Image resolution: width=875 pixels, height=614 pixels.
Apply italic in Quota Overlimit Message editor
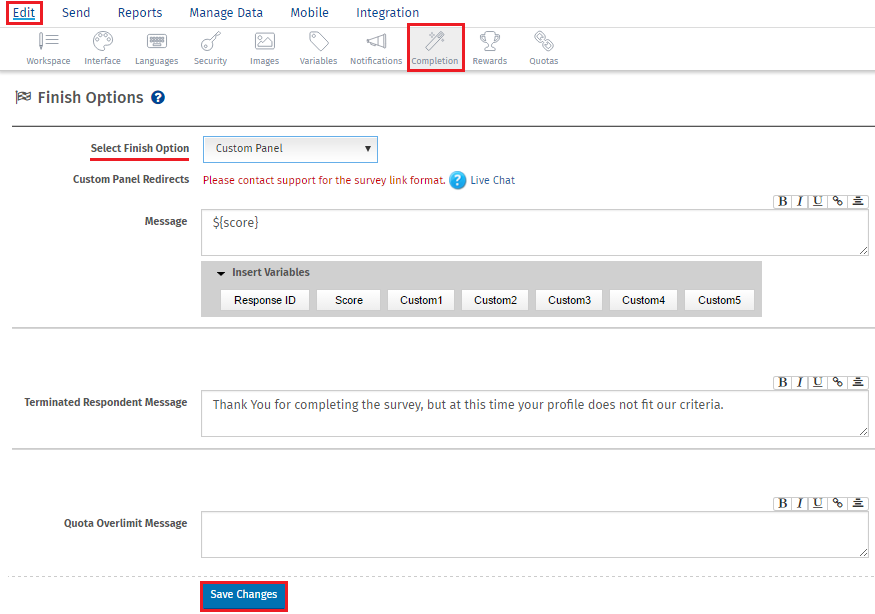click(800, 503)
